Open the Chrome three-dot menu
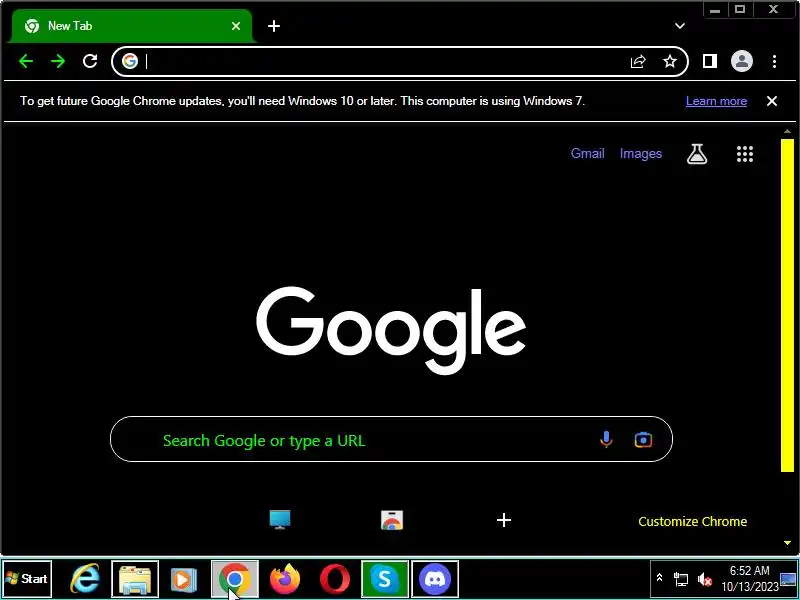 point(774,61)
